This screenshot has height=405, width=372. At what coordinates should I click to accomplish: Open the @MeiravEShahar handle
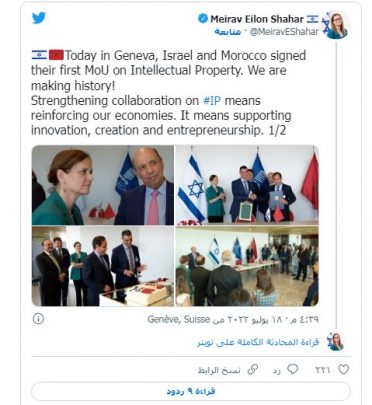284,32
